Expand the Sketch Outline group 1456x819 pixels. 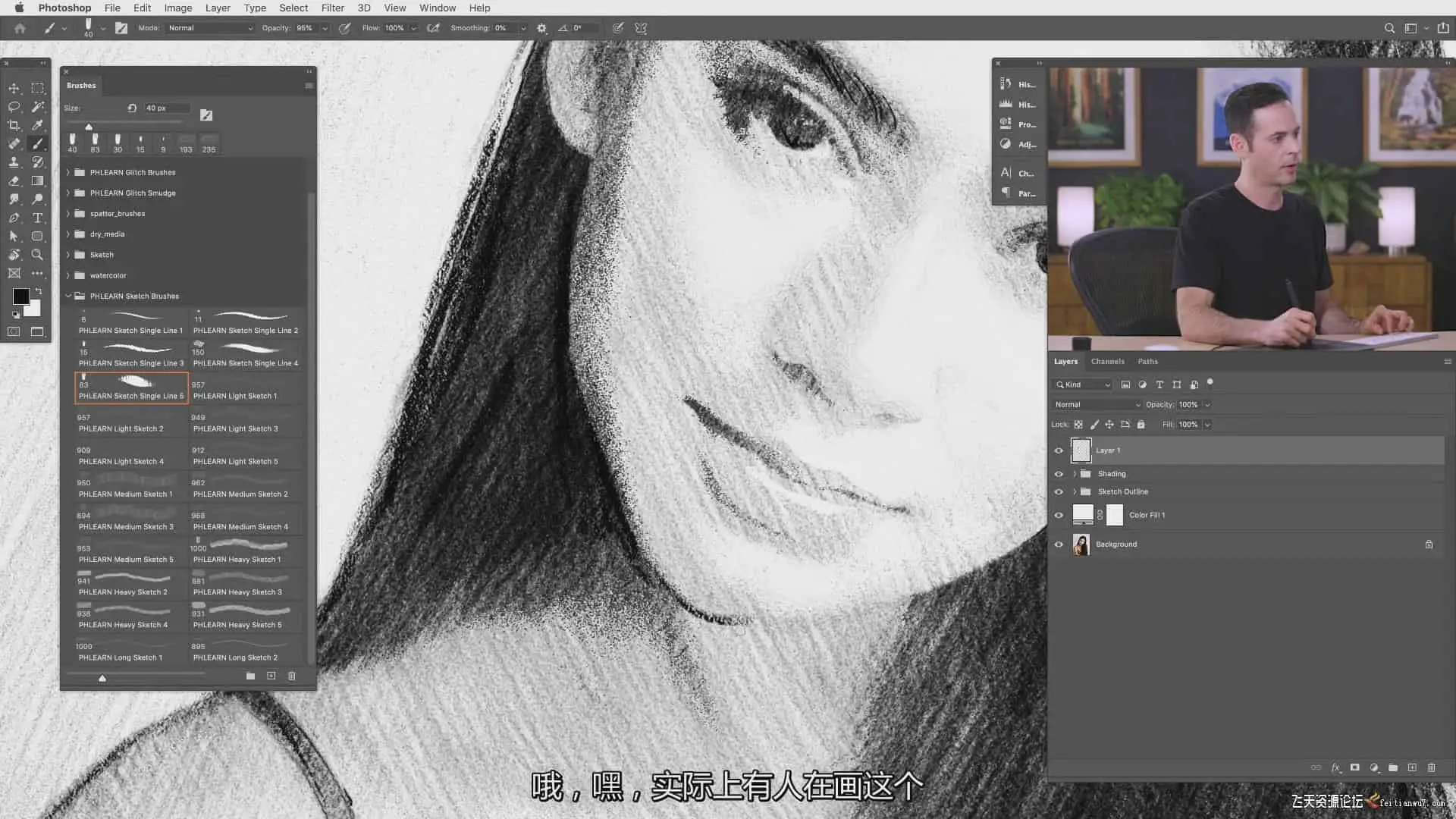pyautogui.click(x=1075, y=492)
